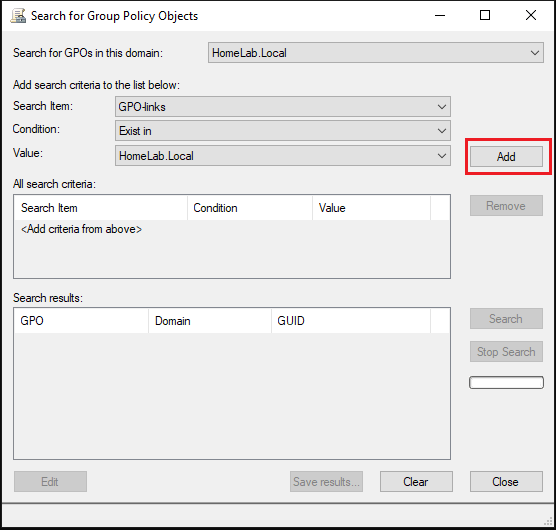
Task: Open the domain dropdown showing HomeLab.Local
Action: (x=376, y=53)
